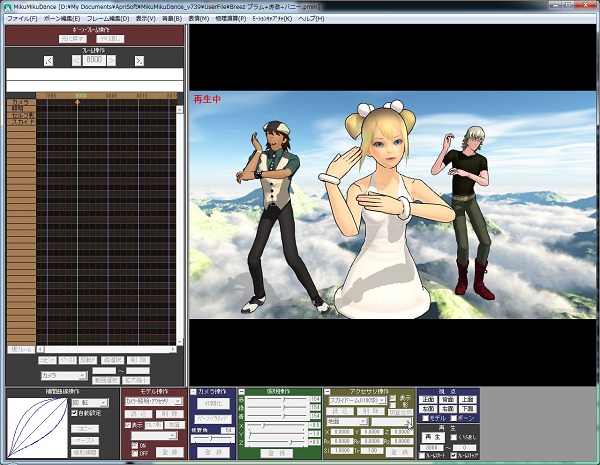The height and width of the screenshot is (465, 600).
Task: Click the Redo button in bone-frame panel
Action: click(x=110, y=39)
